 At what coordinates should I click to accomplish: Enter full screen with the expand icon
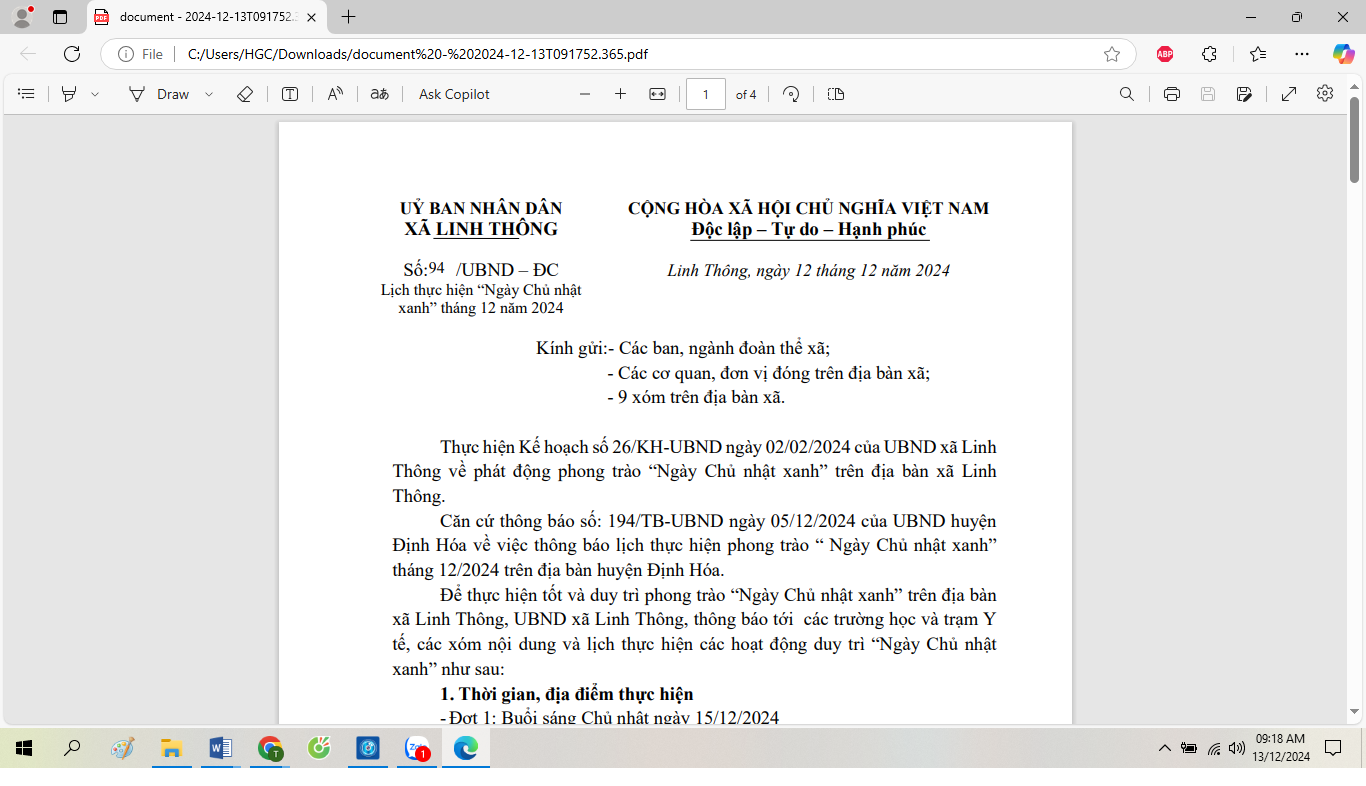1289,94
